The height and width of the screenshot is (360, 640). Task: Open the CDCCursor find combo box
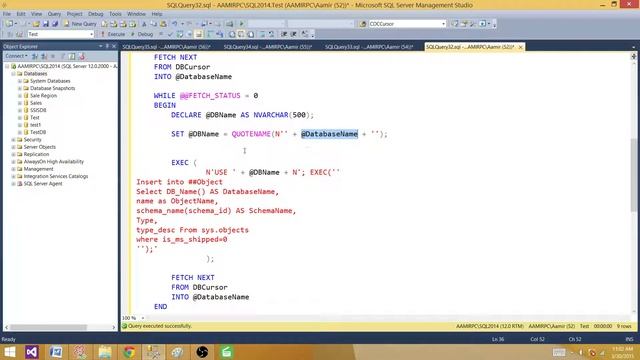tap(407, 24)
